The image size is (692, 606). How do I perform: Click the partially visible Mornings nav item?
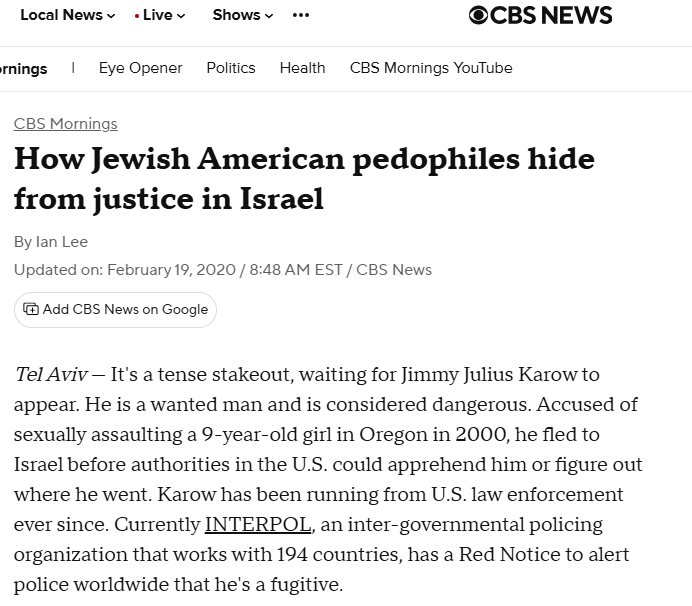[x=24, y=69]
